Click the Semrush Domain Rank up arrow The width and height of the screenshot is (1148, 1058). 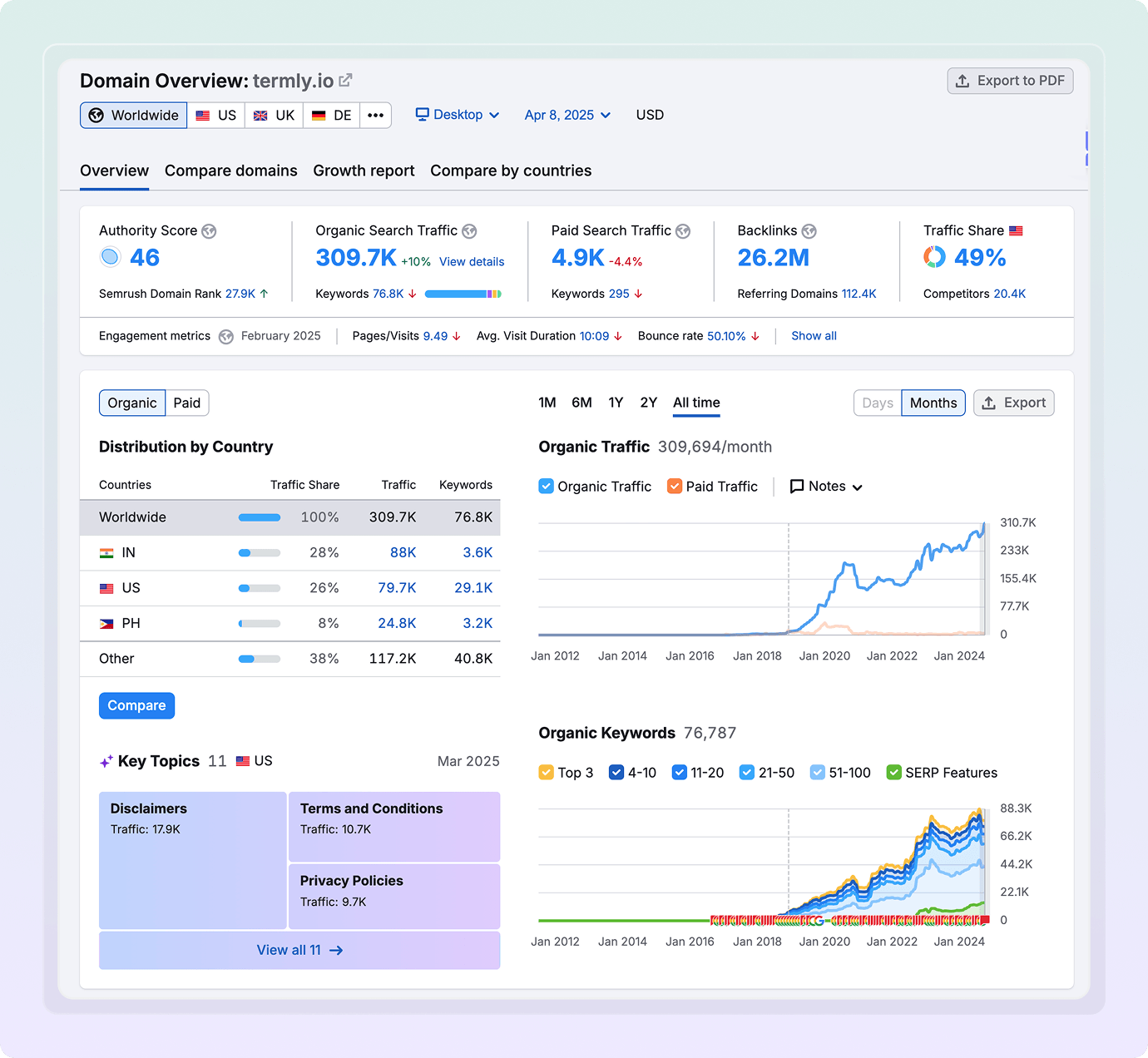(264, 294)
